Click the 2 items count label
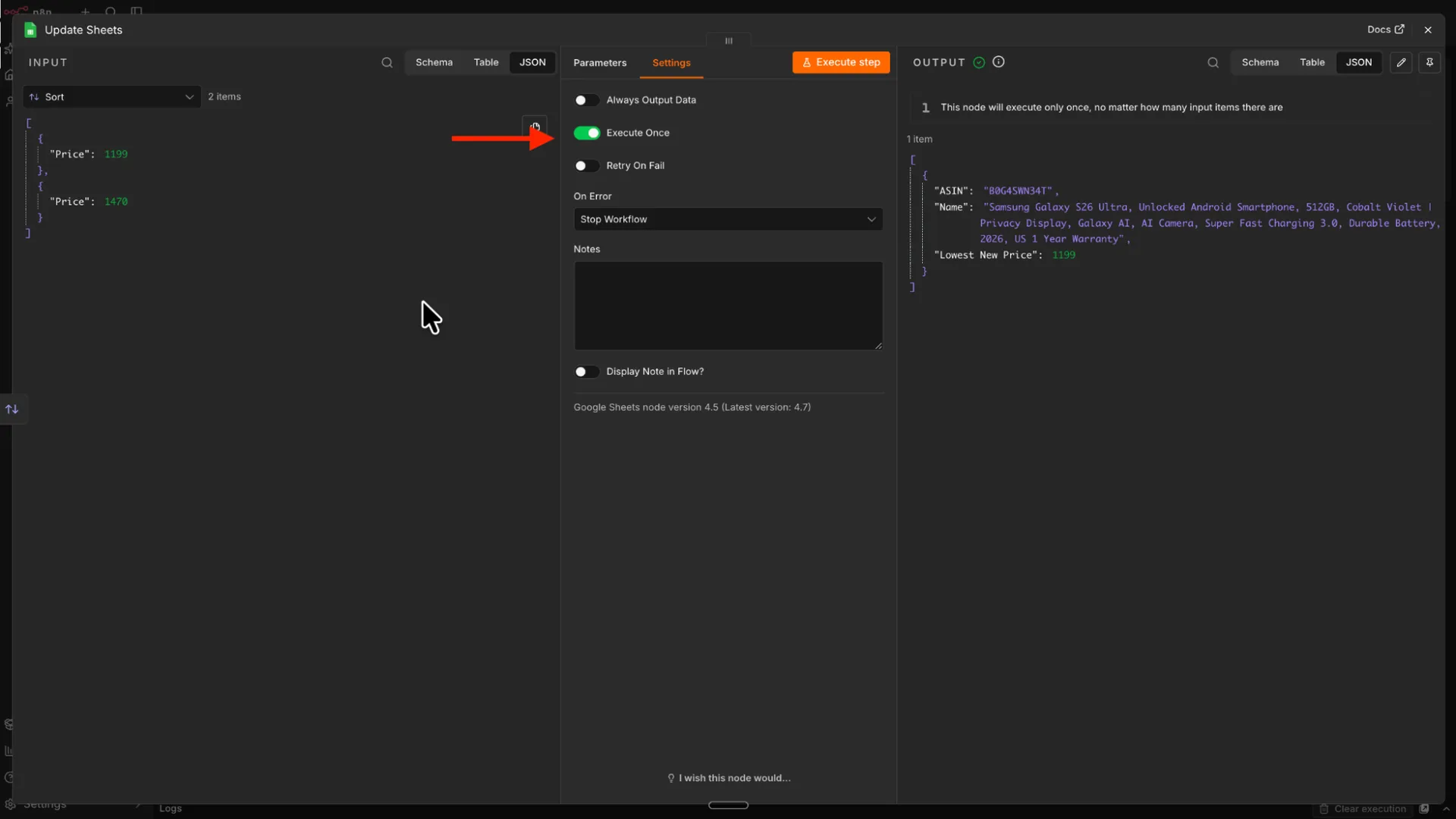1456x819 pixels. click(224, 97)
